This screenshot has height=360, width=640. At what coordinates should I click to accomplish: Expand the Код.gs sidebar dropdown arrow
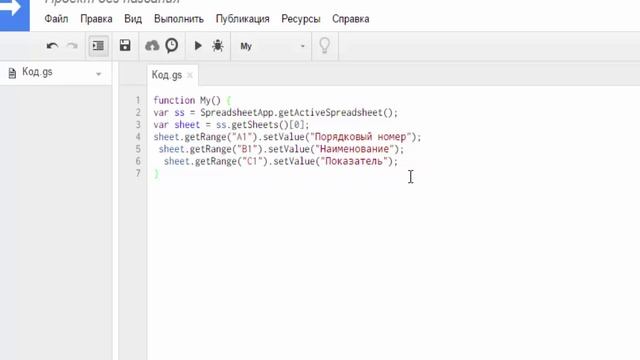point(98,74)
